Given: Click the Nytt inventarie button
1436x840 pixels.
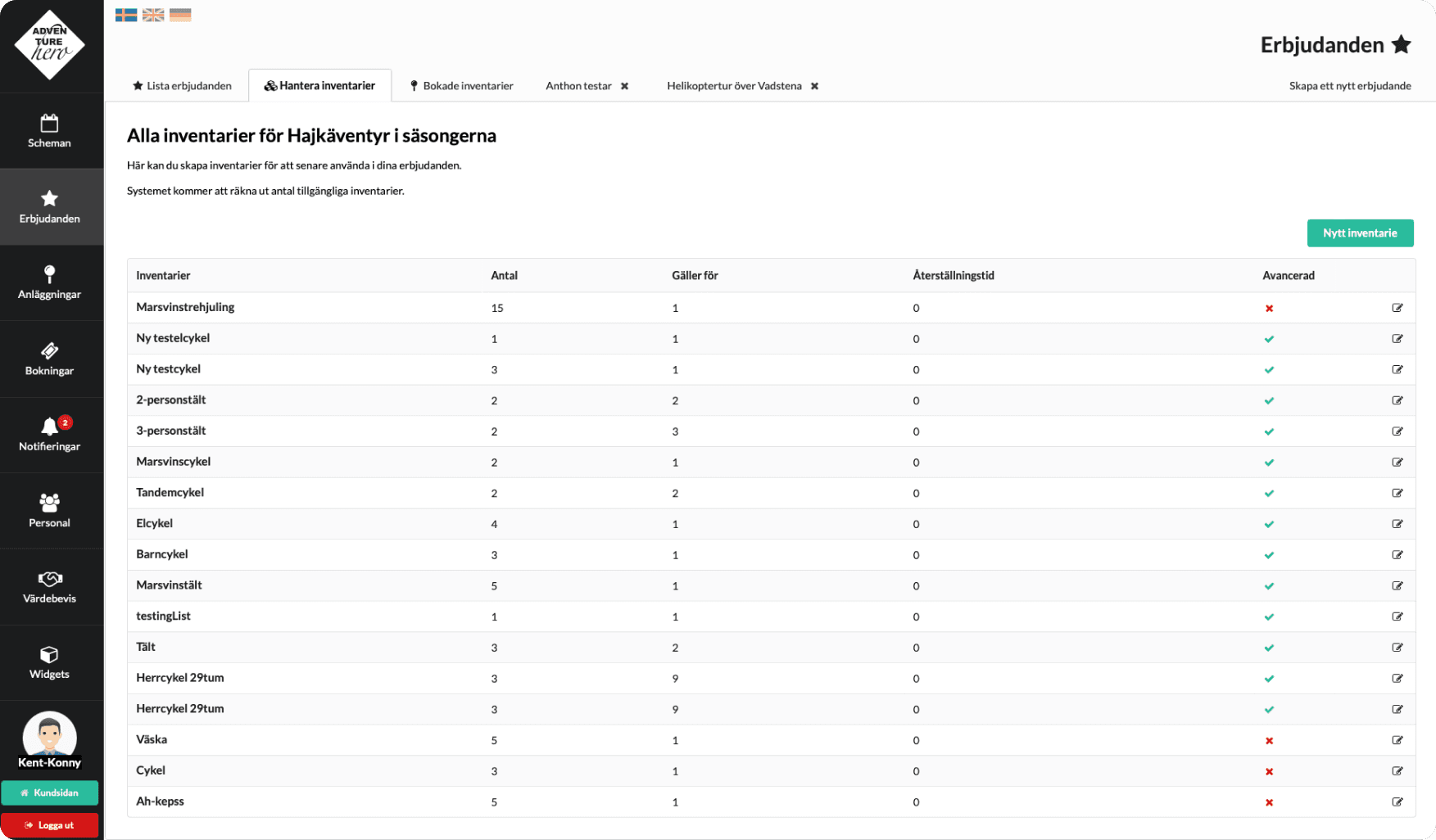Looking at the screenshot, I should [x=1360, y=233].
